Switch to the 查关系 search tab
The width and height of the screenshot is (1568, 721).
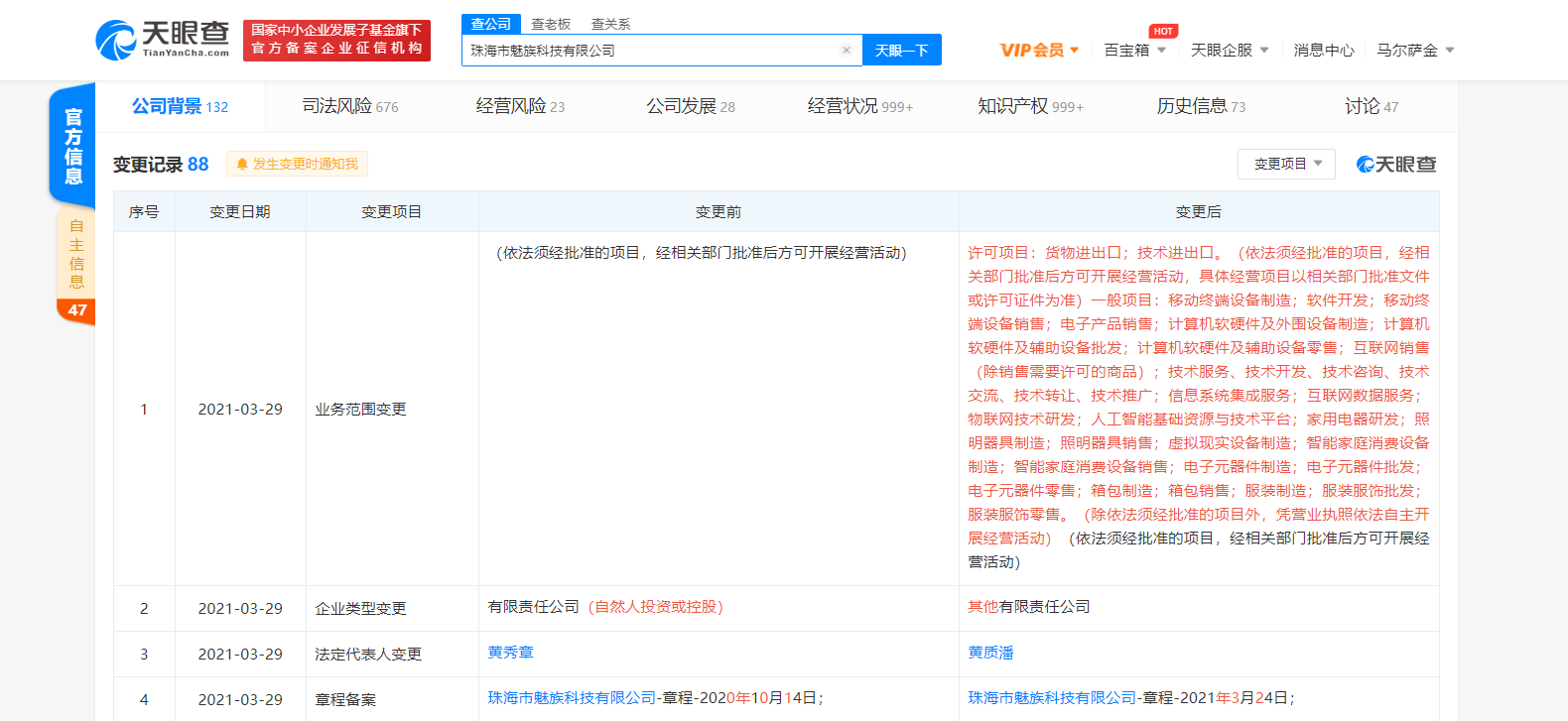click(610, 24)
